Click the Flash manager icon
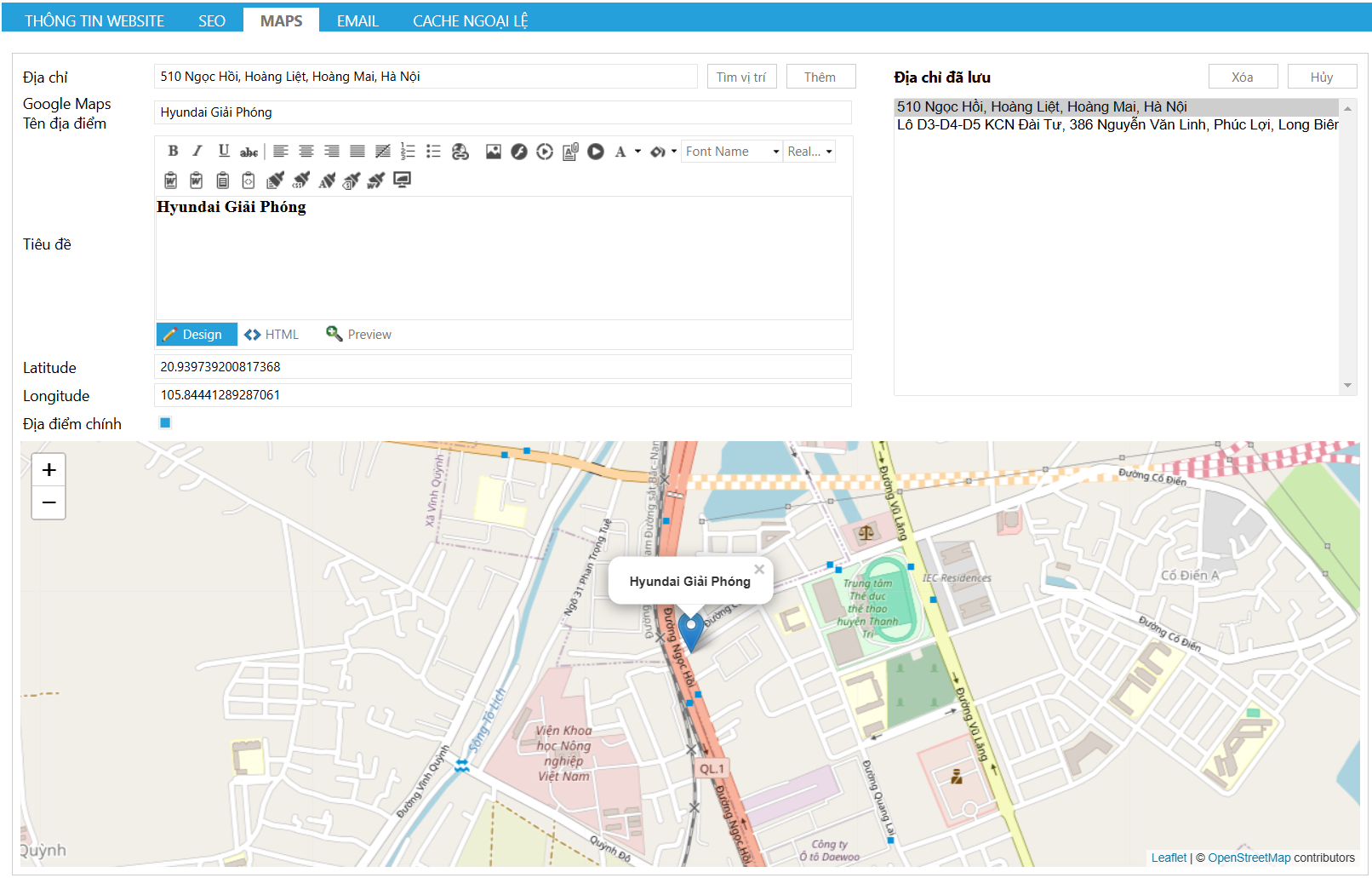This screenshot has width=1372, height=878. 518,152
